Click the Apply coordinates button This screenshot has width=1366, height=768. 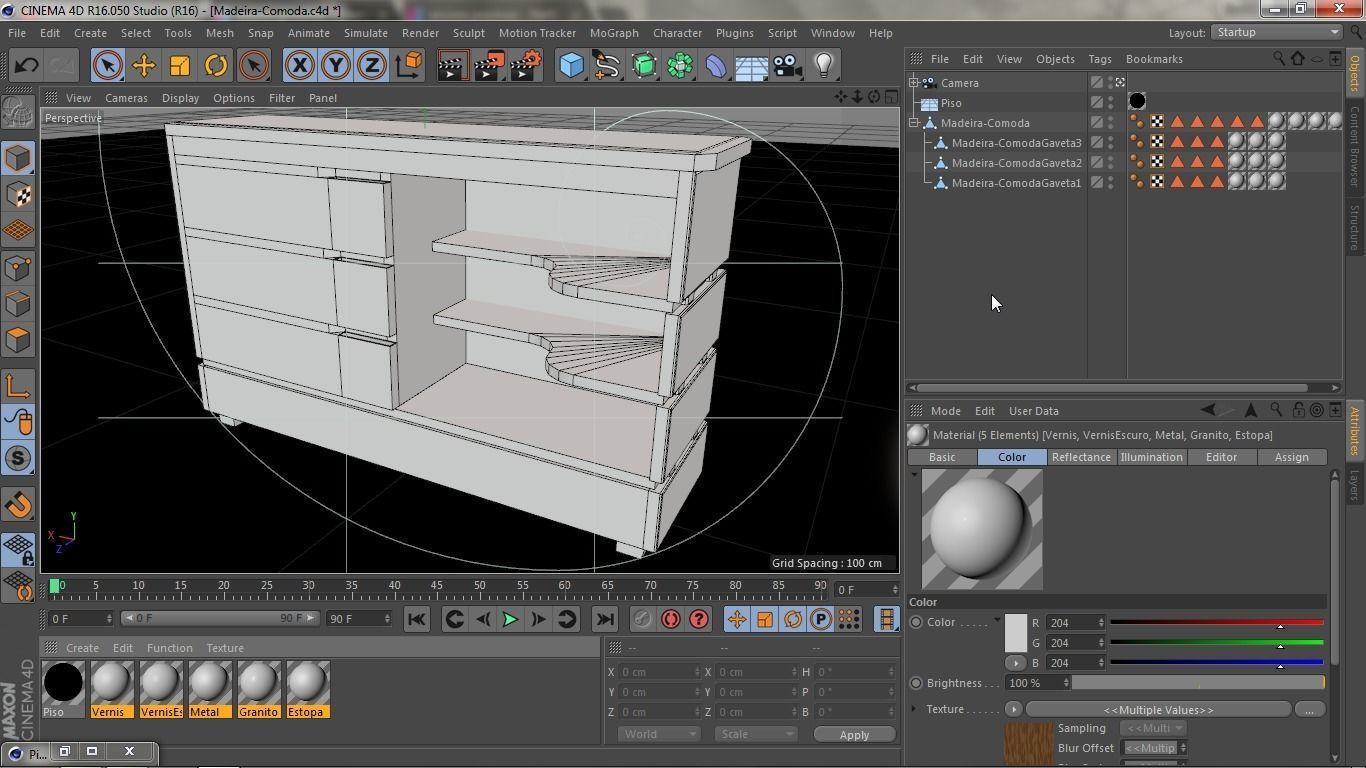[854, 734]
